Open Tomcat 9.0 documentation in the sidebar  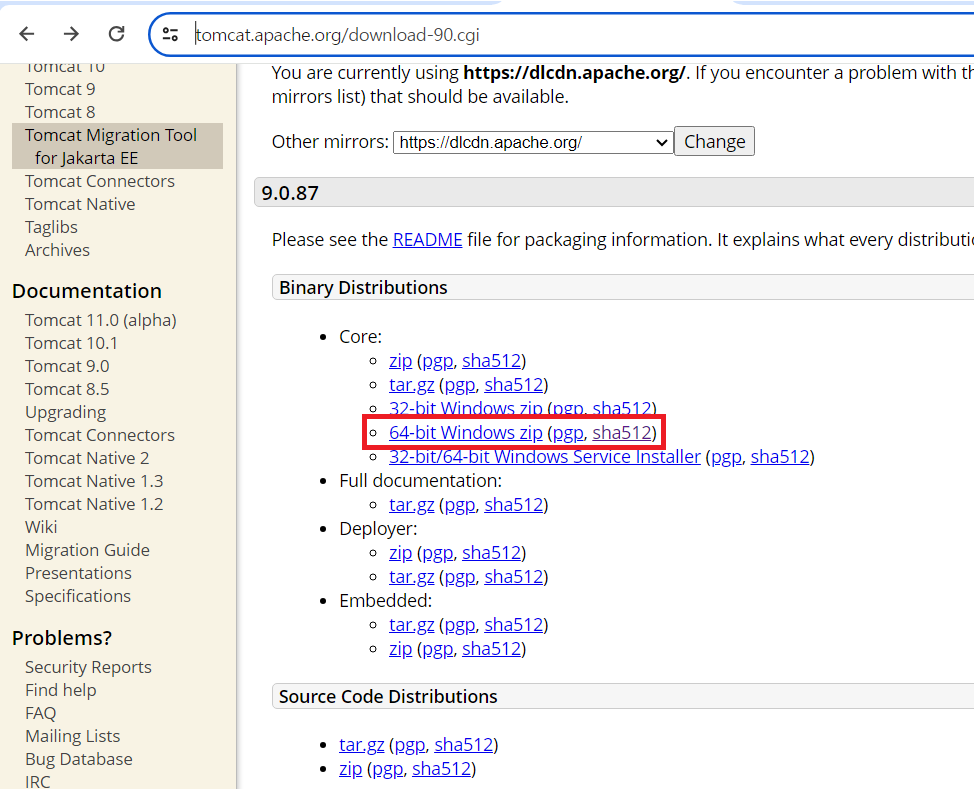point(67,365)
